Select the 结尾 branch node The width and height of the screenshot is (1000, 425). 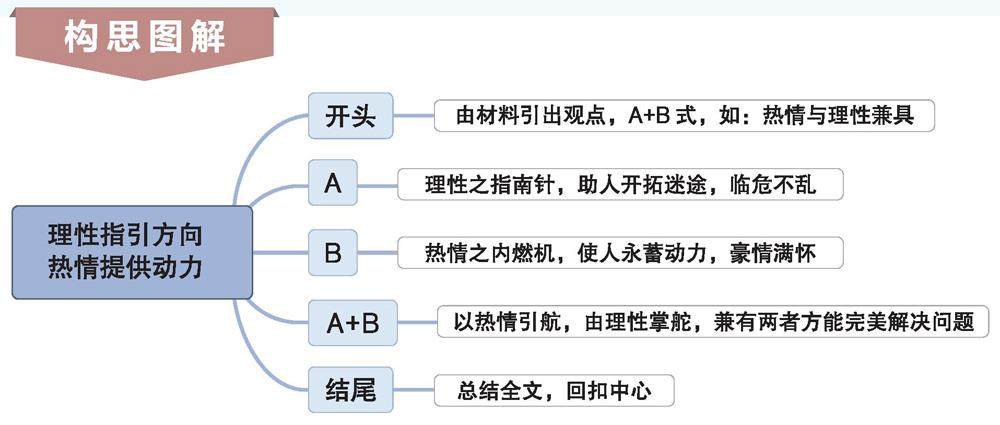point(349,389)
